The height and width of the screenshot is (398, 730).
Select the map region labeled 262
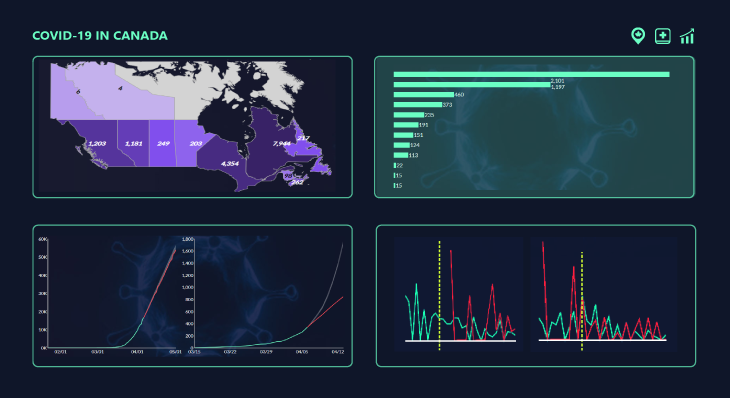[x=297, y=182]
